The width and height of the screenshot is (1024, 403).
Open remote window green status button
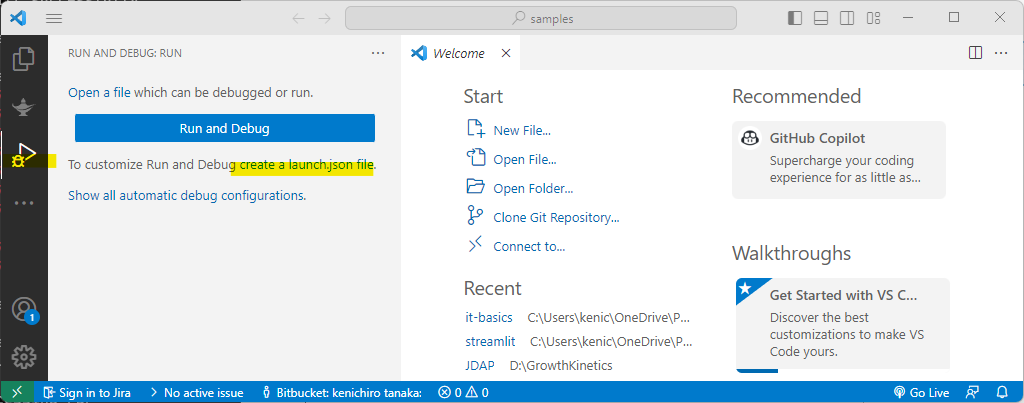point(18,392)
